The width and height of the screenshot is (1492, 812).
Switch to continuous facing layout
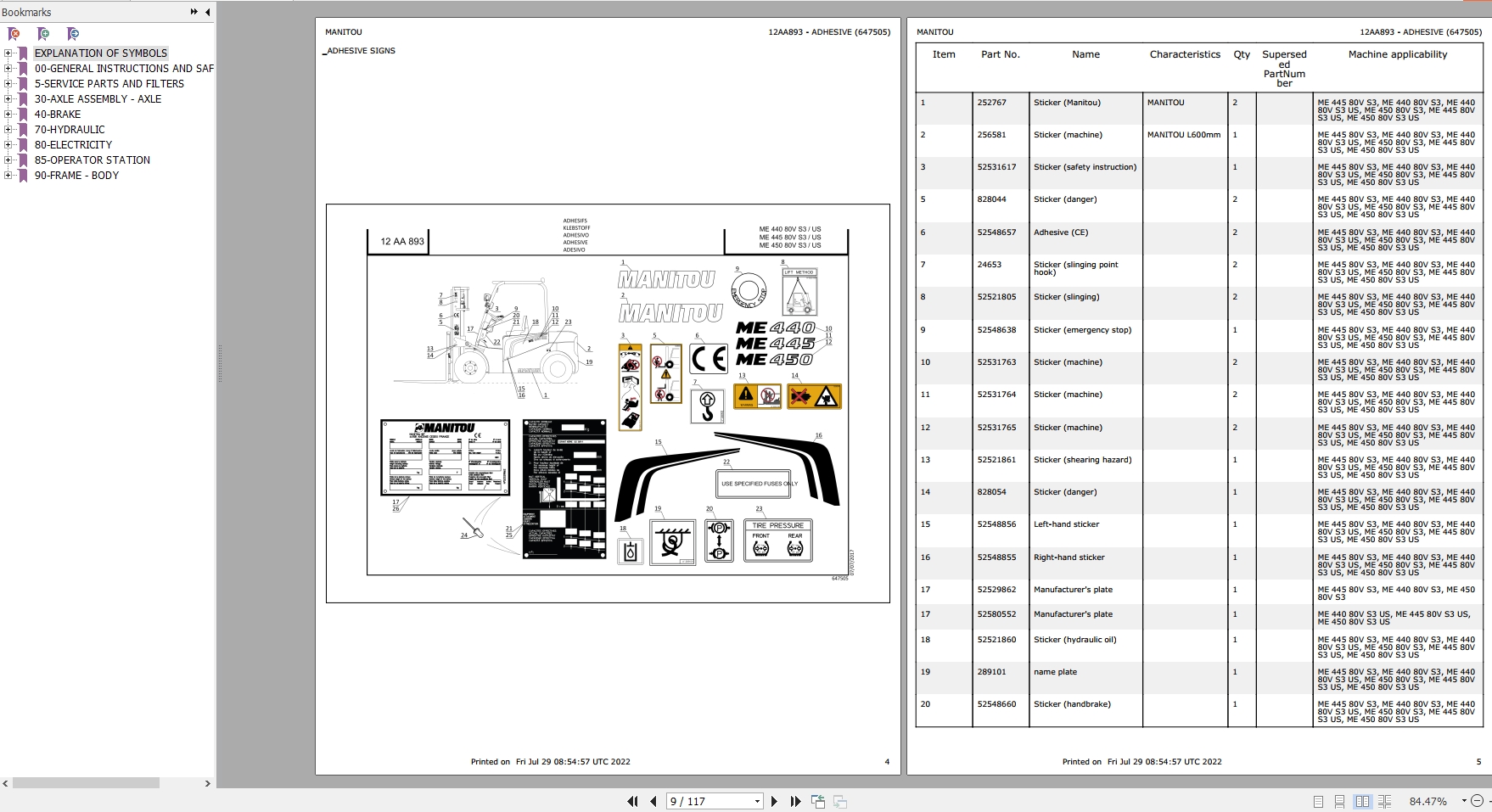tap(1384, 801)
